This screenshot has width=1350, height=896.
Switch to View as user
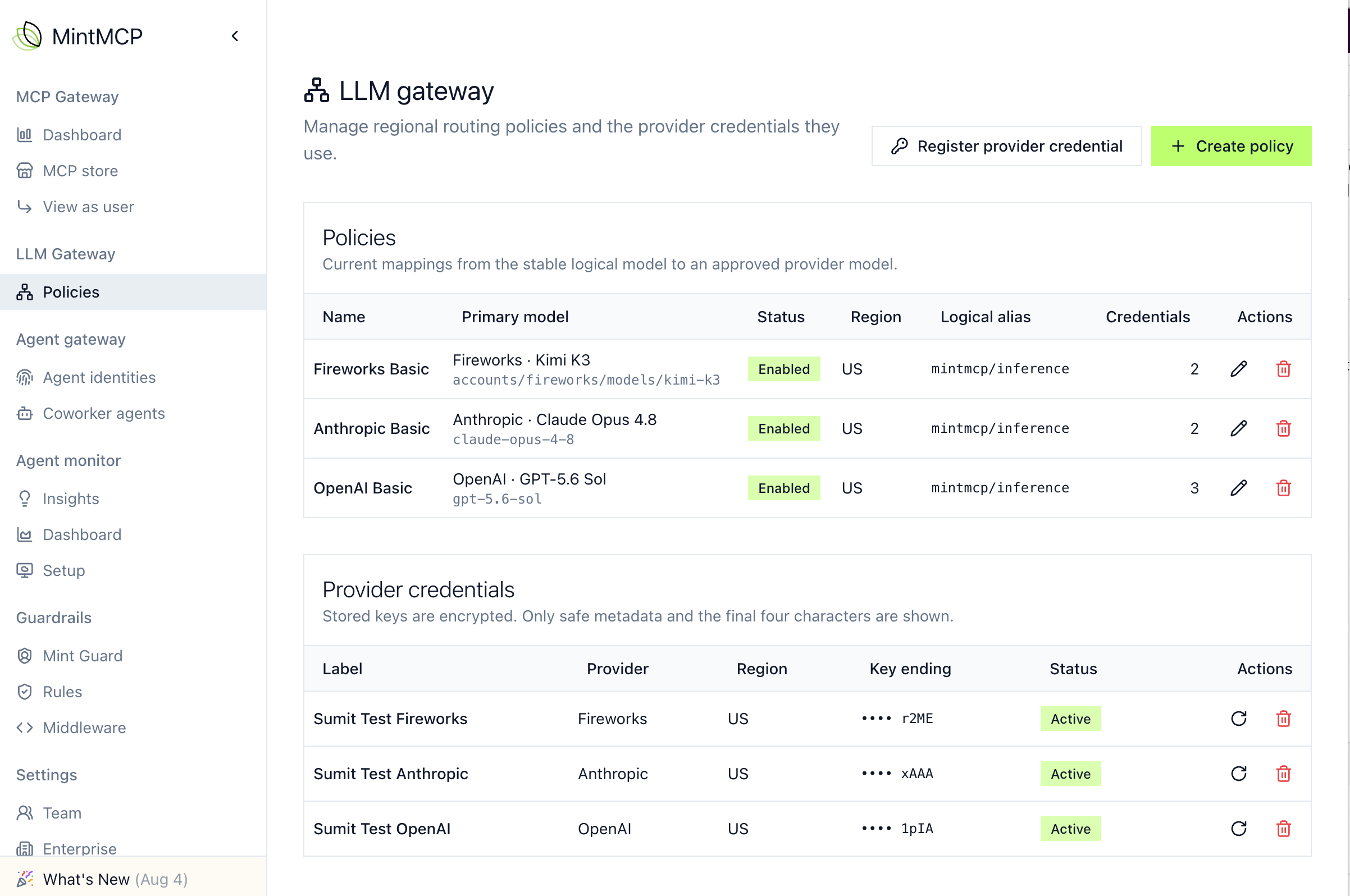(88, 207)
